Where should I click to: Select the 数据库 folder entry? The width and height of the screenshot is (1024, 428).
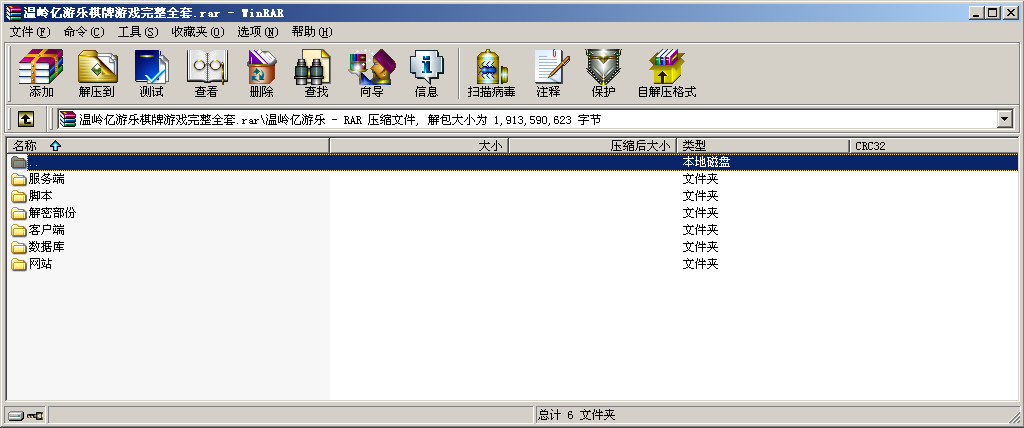point(46,247)
